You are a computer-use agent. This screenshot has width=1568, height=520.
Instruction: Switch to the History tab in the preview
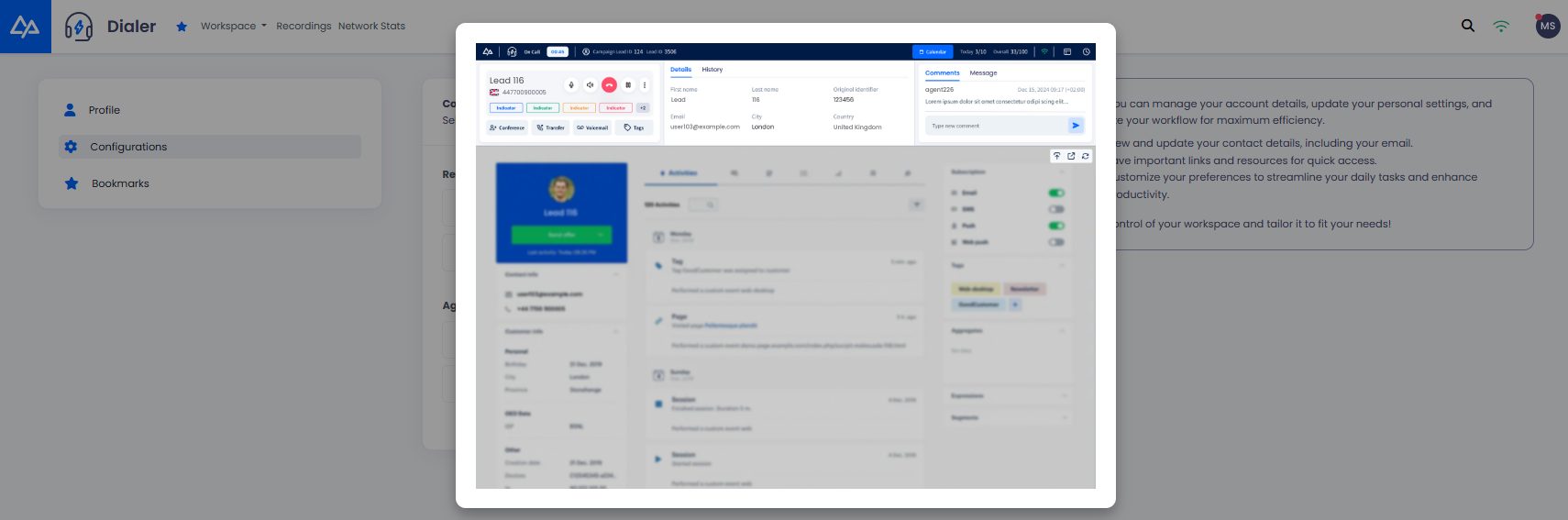[712, 70]
